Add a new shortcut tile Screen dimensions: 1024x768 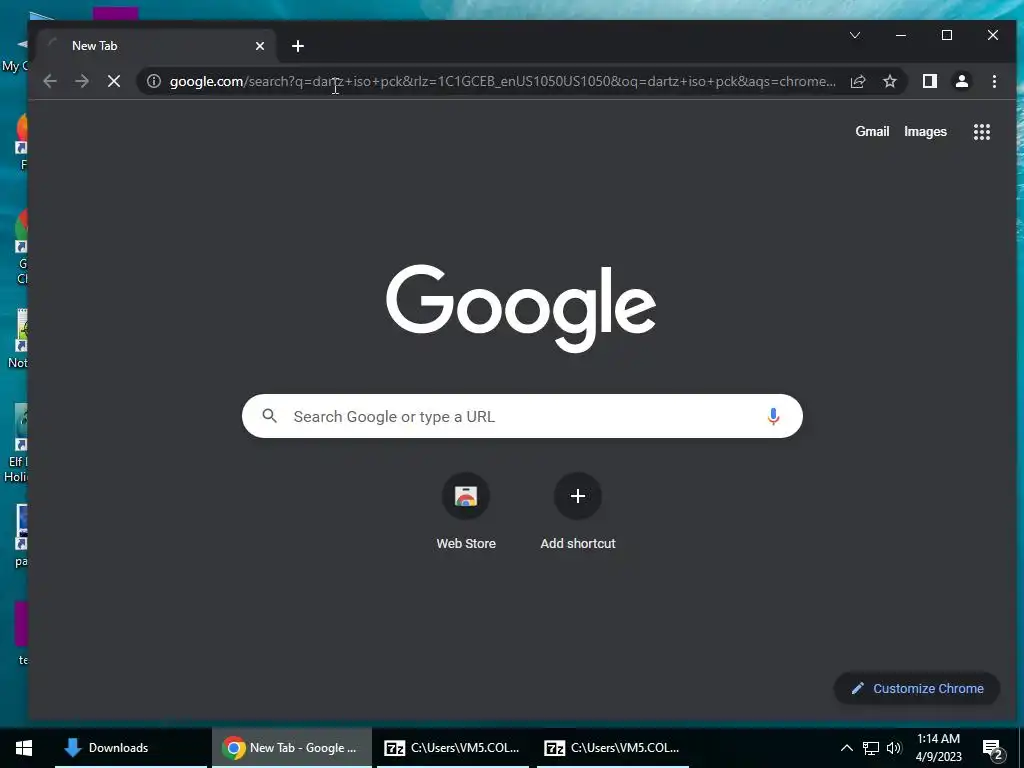point(578,512)
